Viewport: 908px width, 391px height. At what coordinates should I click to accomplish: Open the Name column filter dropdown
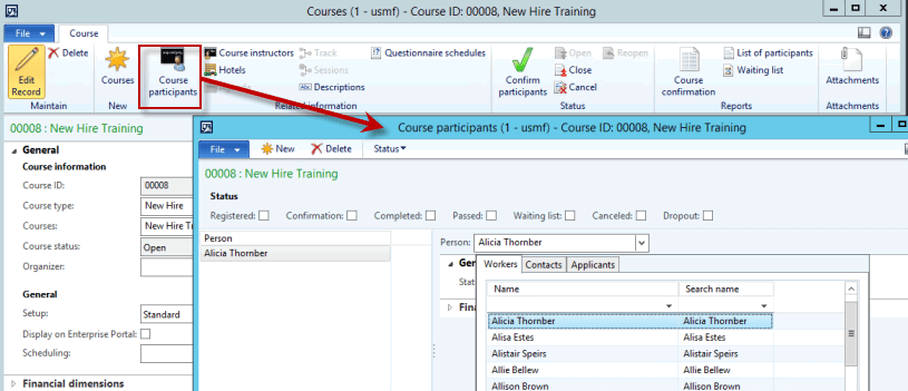(x=669, y=305)
